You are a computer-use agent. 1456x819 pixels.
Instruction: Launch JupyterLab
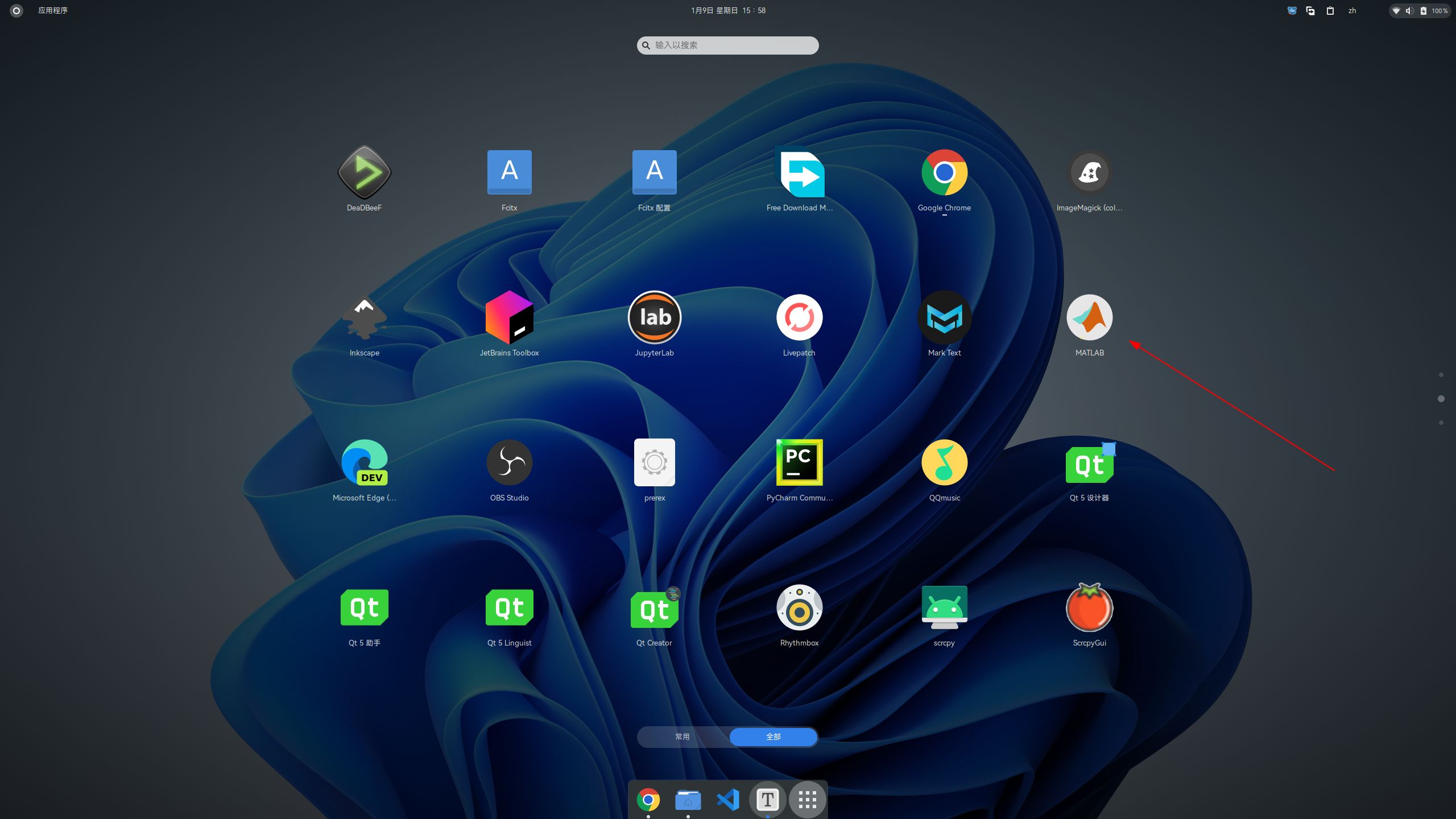(654, 317)
